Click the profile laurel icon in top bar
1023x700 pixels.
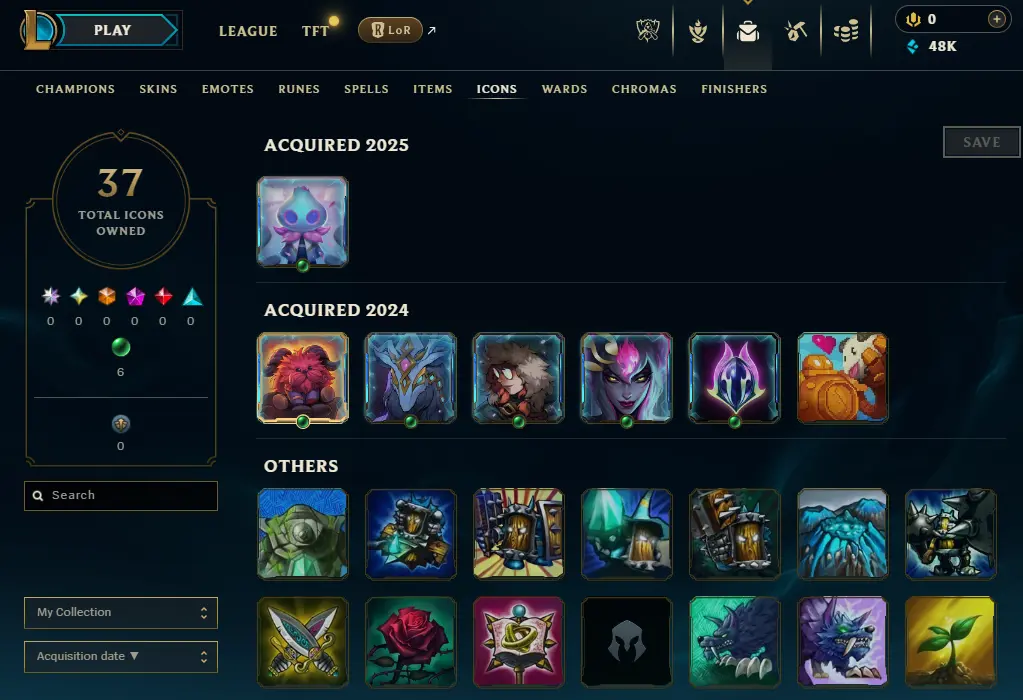(x=698, y=31)
